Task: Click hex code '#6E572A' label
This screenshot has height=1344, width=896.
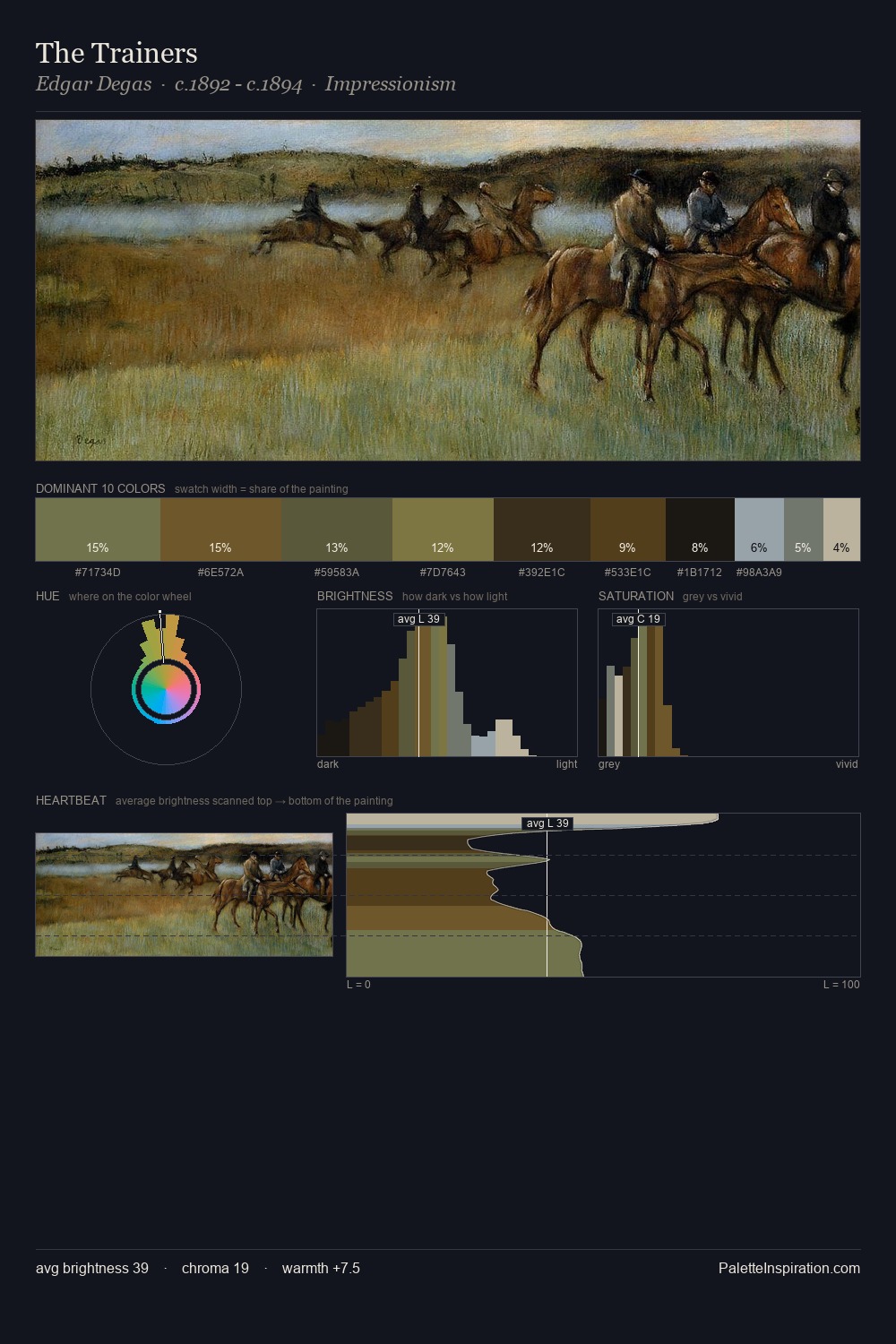Action: tap(220, 572)
